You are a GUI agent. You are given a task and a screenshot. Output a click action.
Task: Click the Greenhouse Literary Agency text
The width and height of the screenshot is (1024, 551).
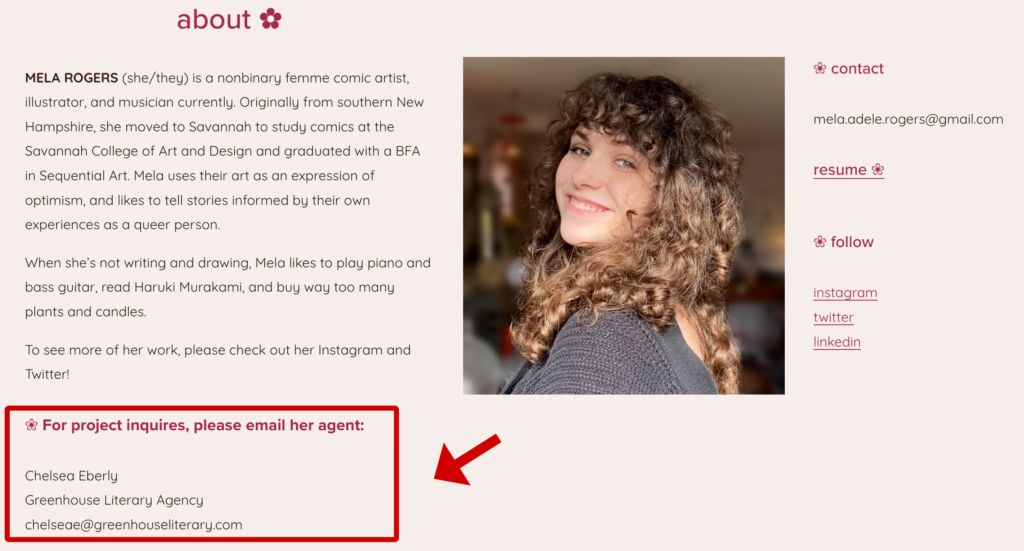114,500
